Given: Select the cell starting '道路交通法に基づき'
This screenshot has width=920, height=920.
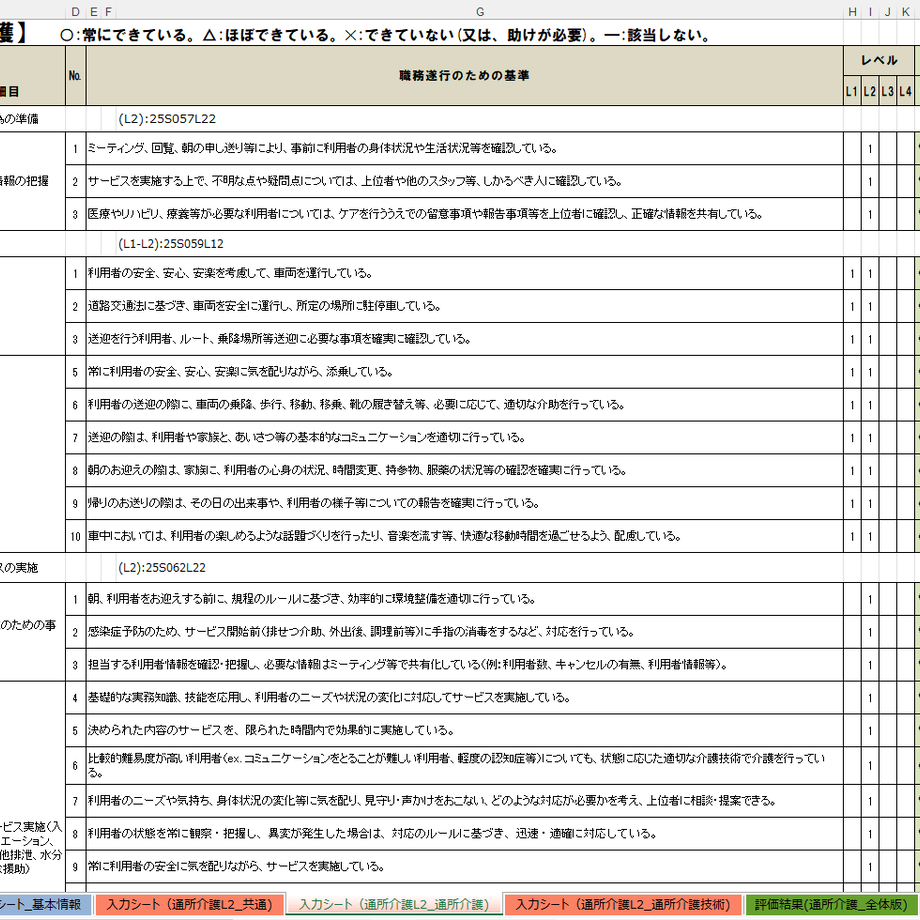Looking at the screenshot, I should click(x=465, y=306).
